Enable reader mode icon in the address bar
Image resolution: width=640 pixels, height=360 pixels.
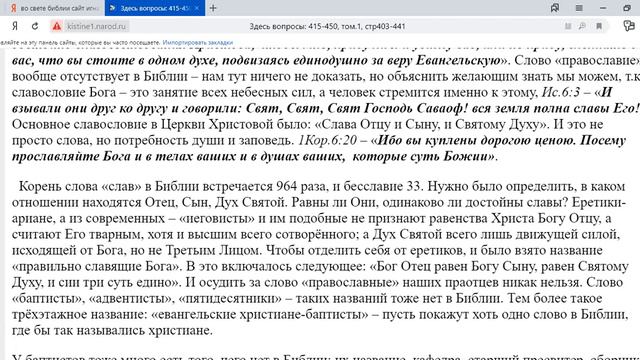click(568, 26)
